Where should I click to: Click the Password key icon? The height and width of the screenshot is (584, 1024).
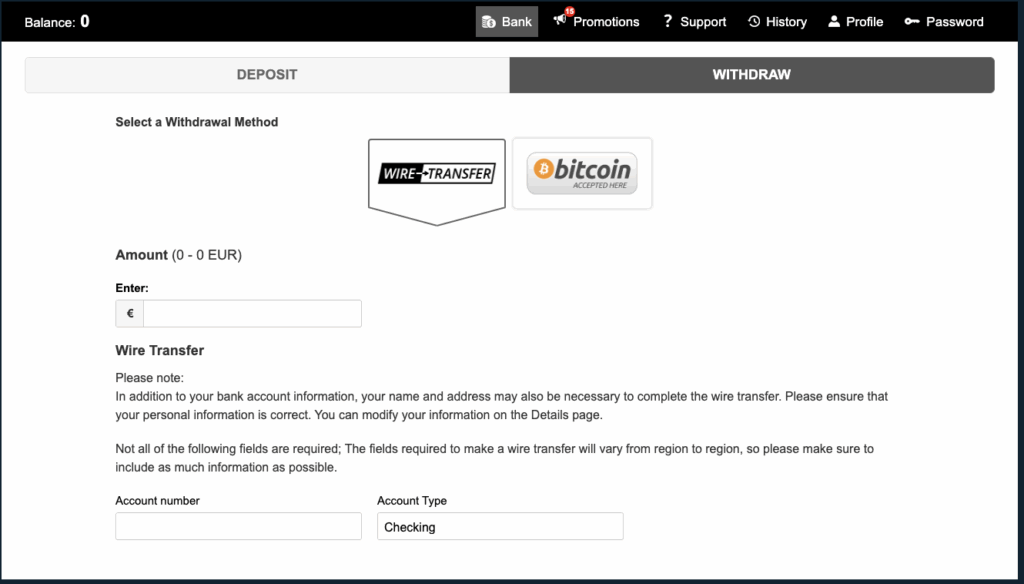point(912,22)
